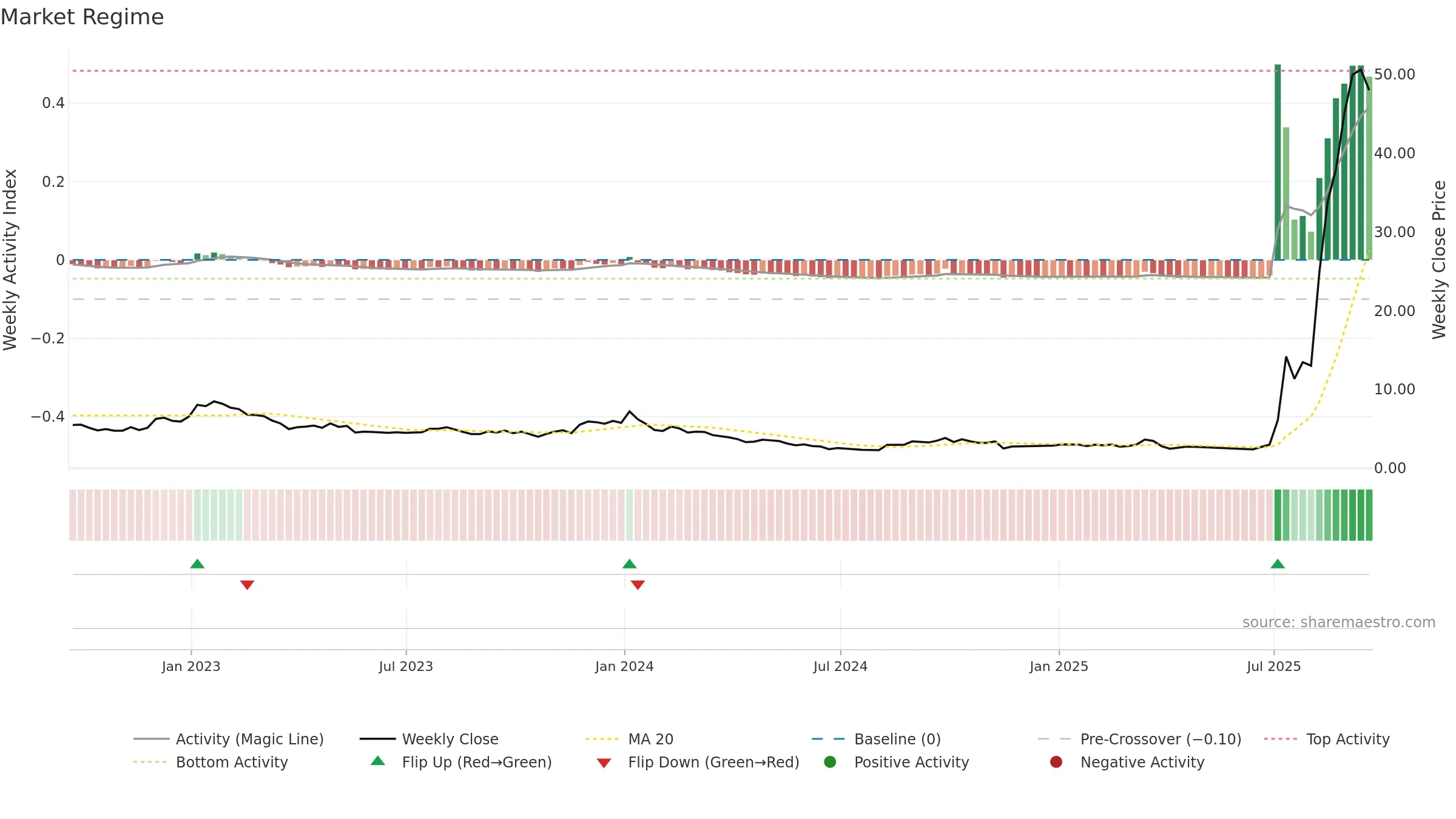Click the Weekly Activity Index axis title

tap(10, 260)
